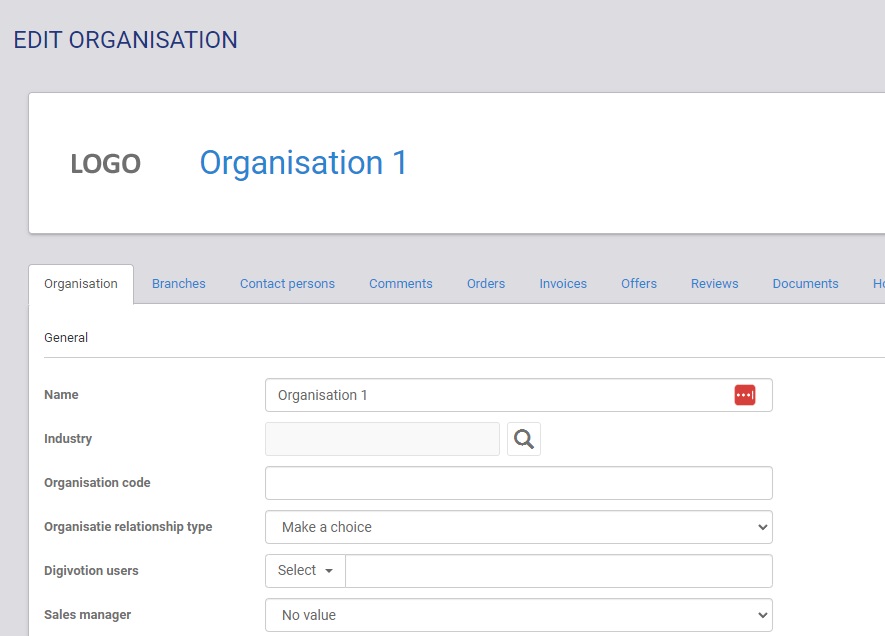The image size is (885, 636).
Task: Select the Offers tab
Action: coord(639,284)
